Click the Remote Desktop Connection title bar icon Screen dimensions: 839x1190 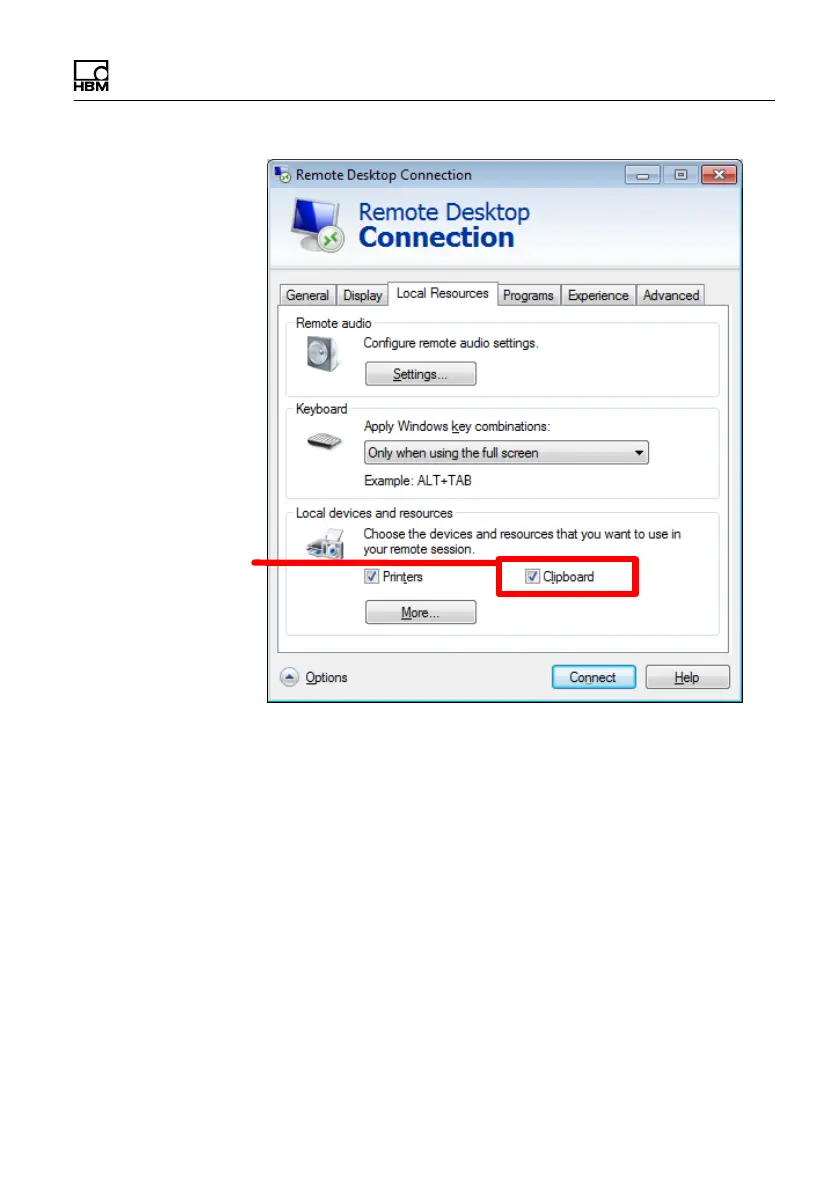pos(282,175)
